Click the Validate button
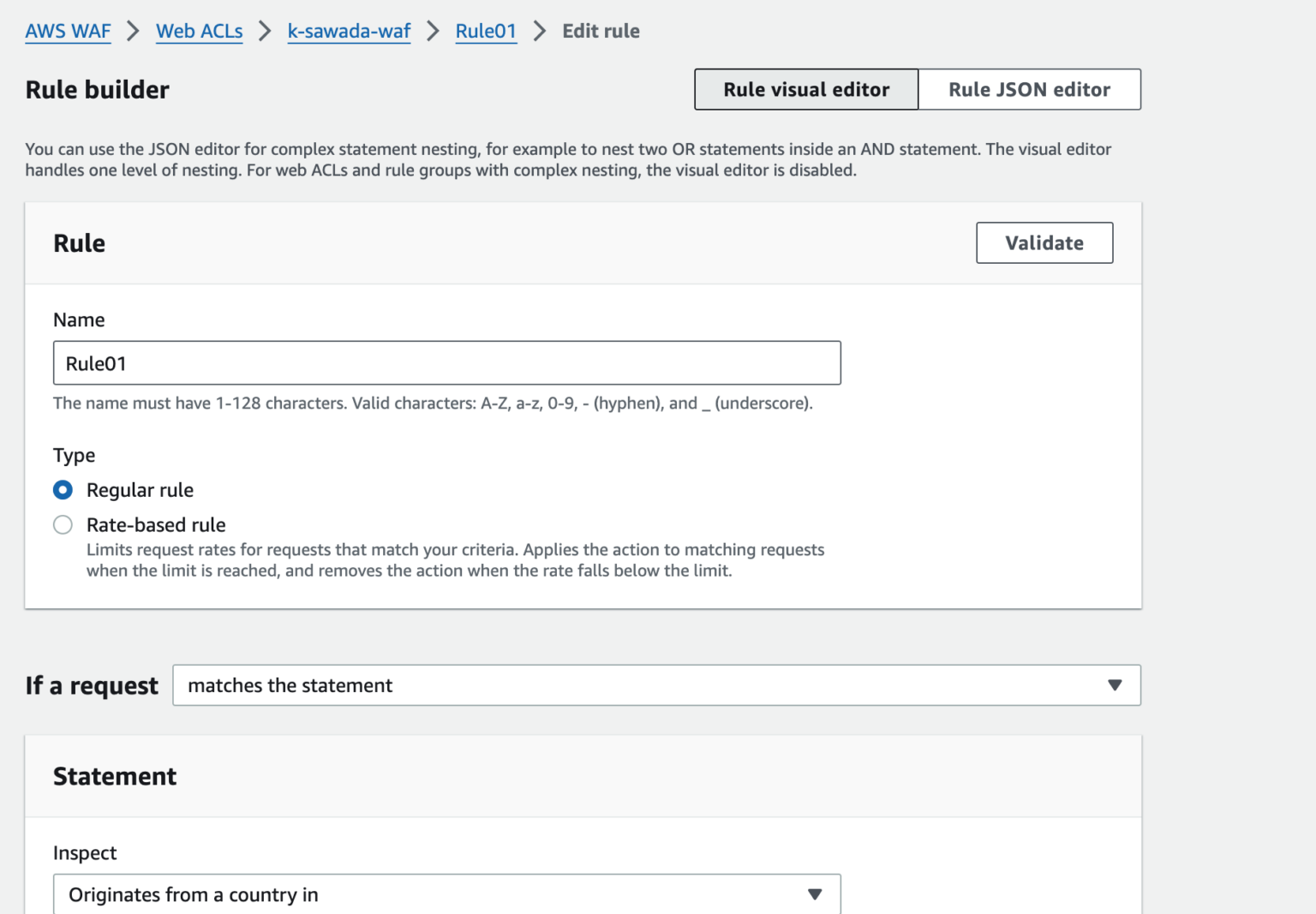Viewport: 1316px width, 914px height. 1044,242
